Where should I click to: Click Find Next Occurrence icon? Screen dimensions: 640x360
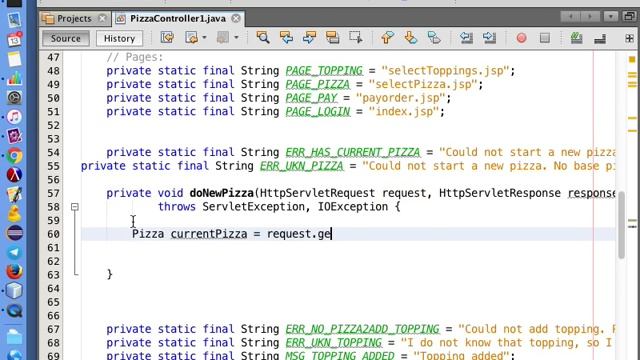tap(309, 38)
